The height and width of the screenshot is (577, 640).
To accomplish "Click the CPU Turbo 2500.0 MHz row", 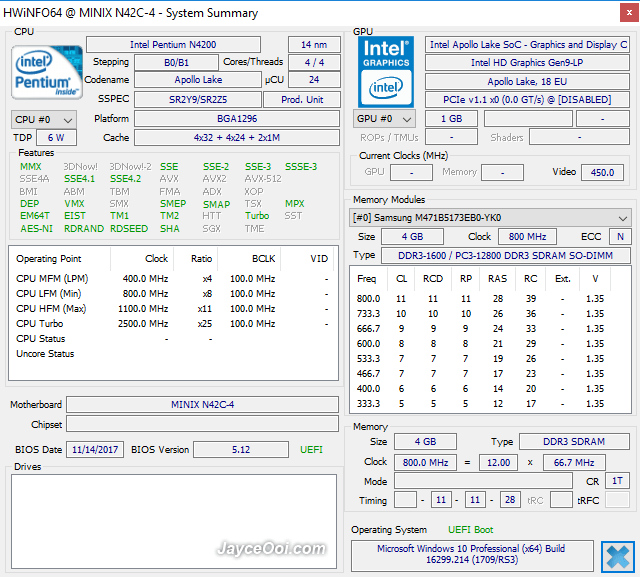I will click(171, 324).
